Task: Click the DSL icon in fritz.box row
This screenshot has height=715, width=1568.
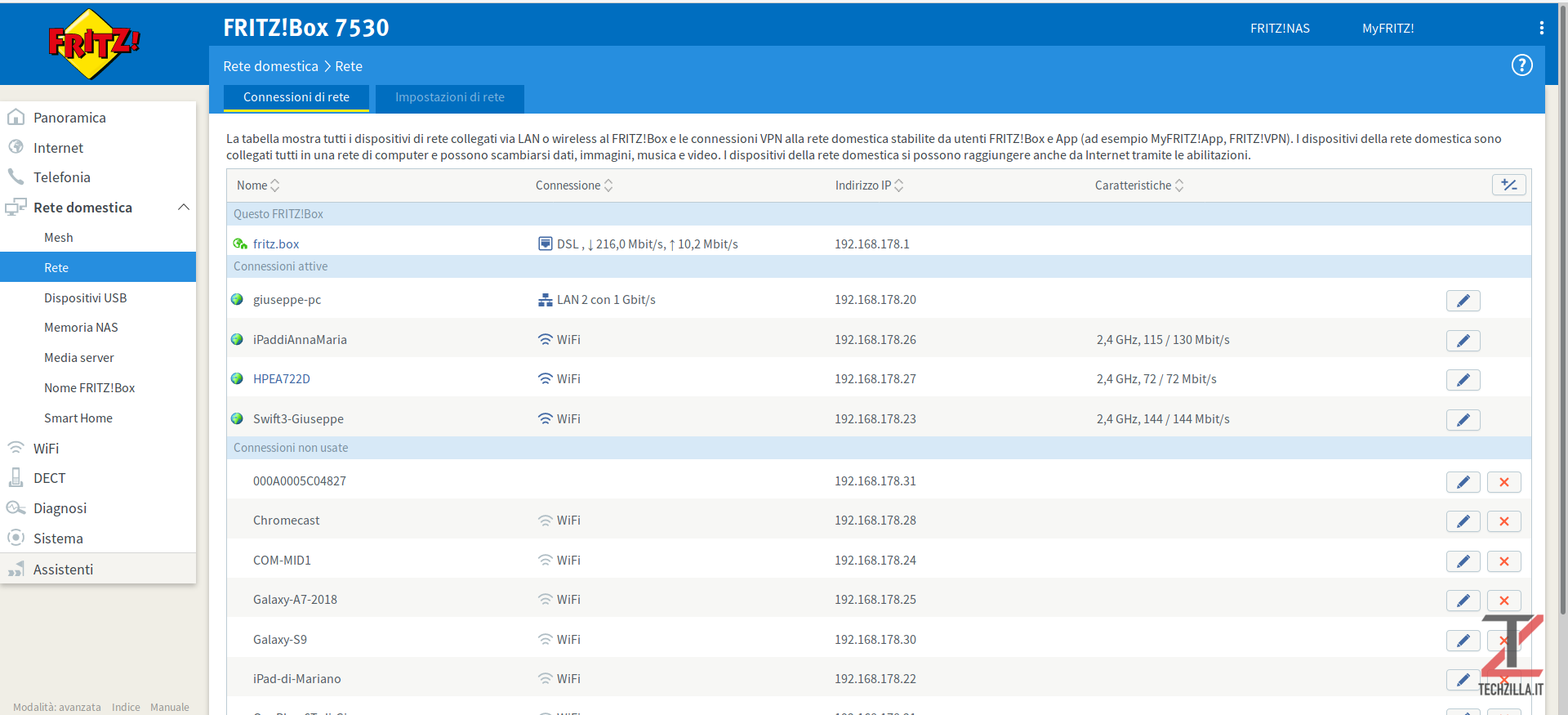Action: tap(546, 244)
